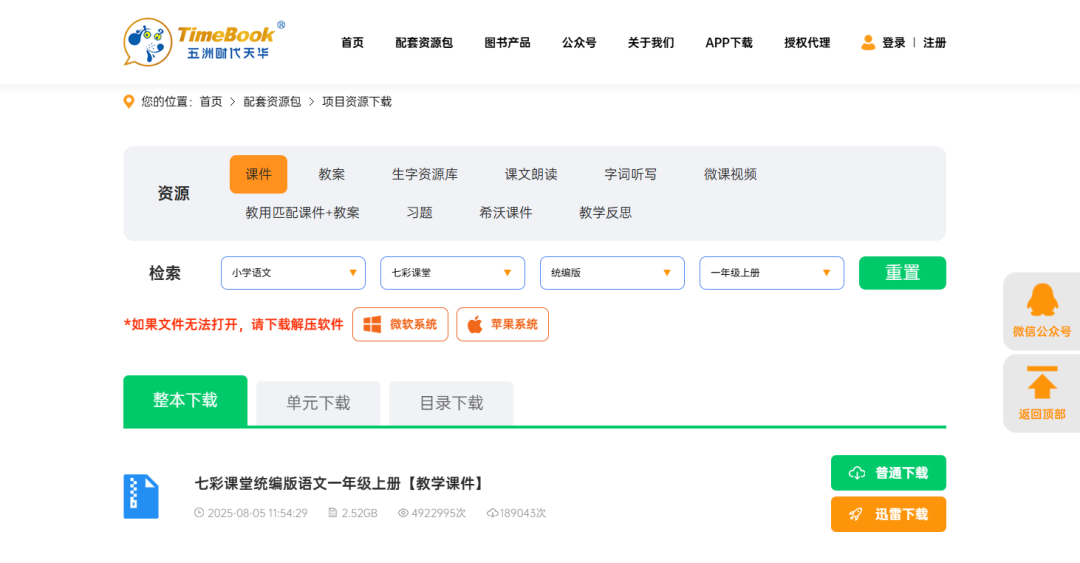The height and width of the screenshot is (563, 1080).
Task: Click the 项目资源下载 breadcrumb text
Action: pos(357,102)
